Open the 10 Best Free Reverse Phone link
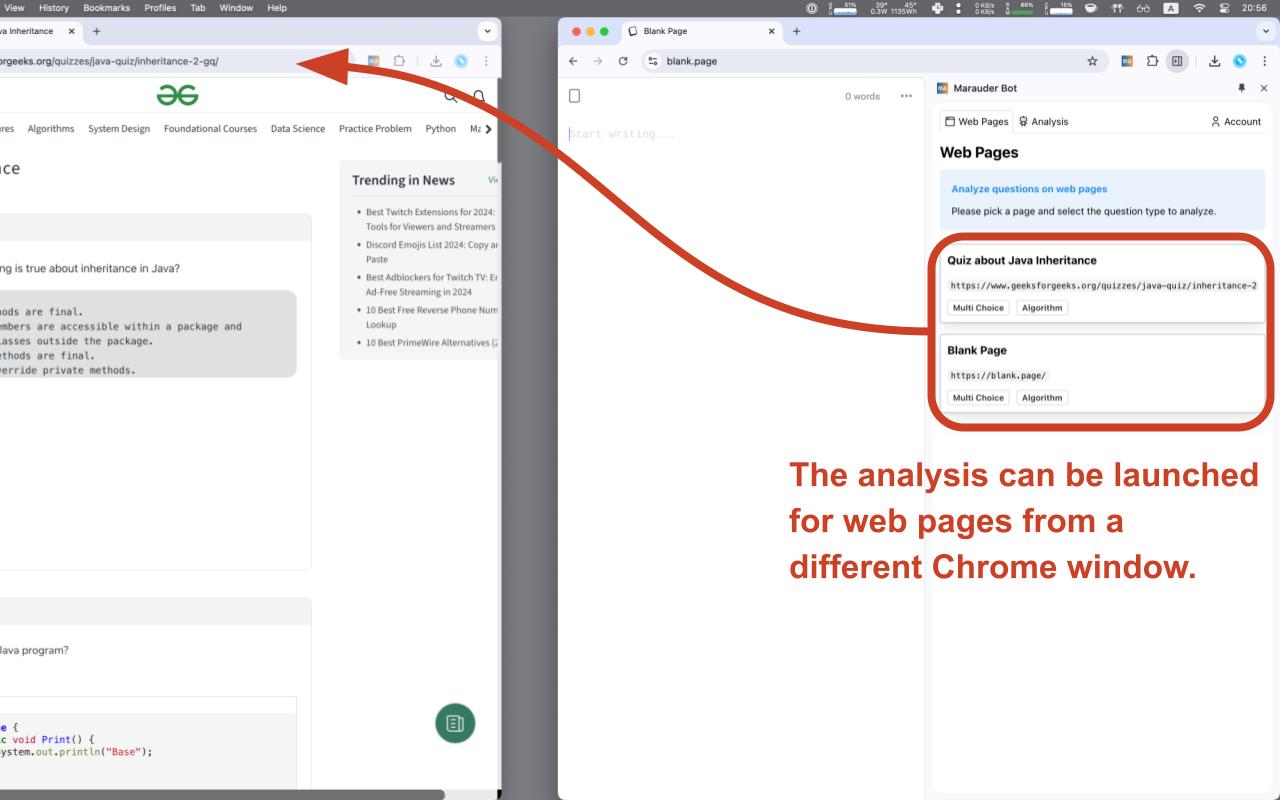Viewport: 1280px width, 800px height. 432,318
